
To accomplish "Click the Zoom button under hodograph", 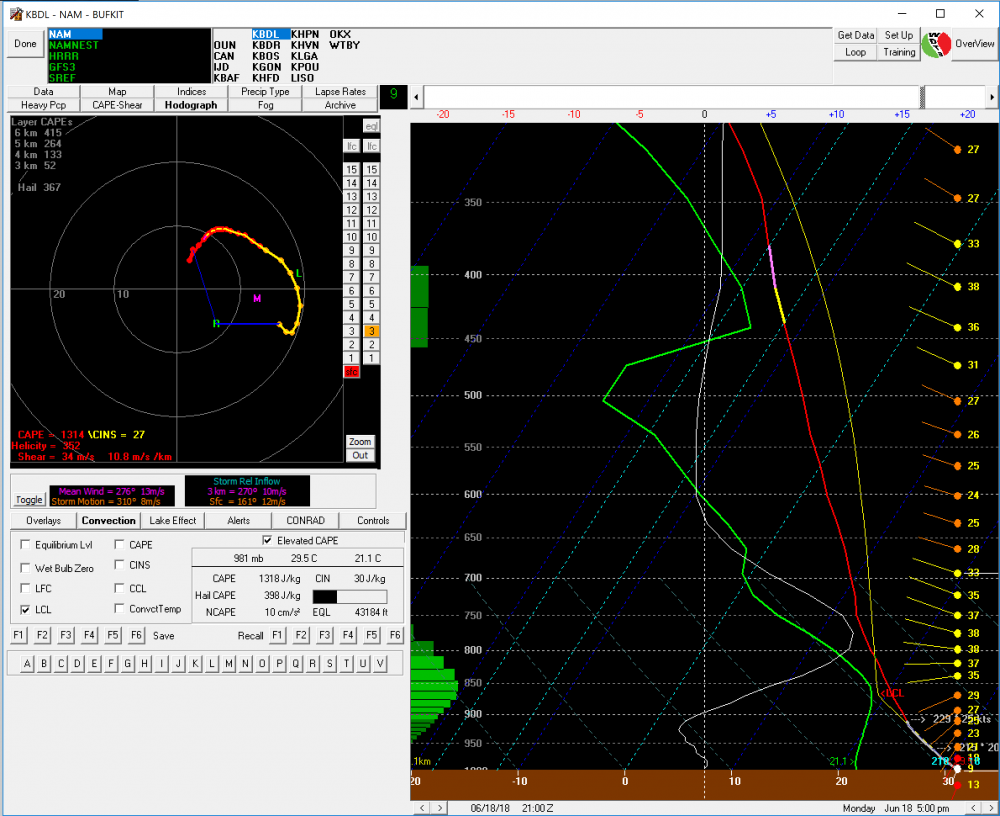I will pyautogui.click(x=360, y=441).
